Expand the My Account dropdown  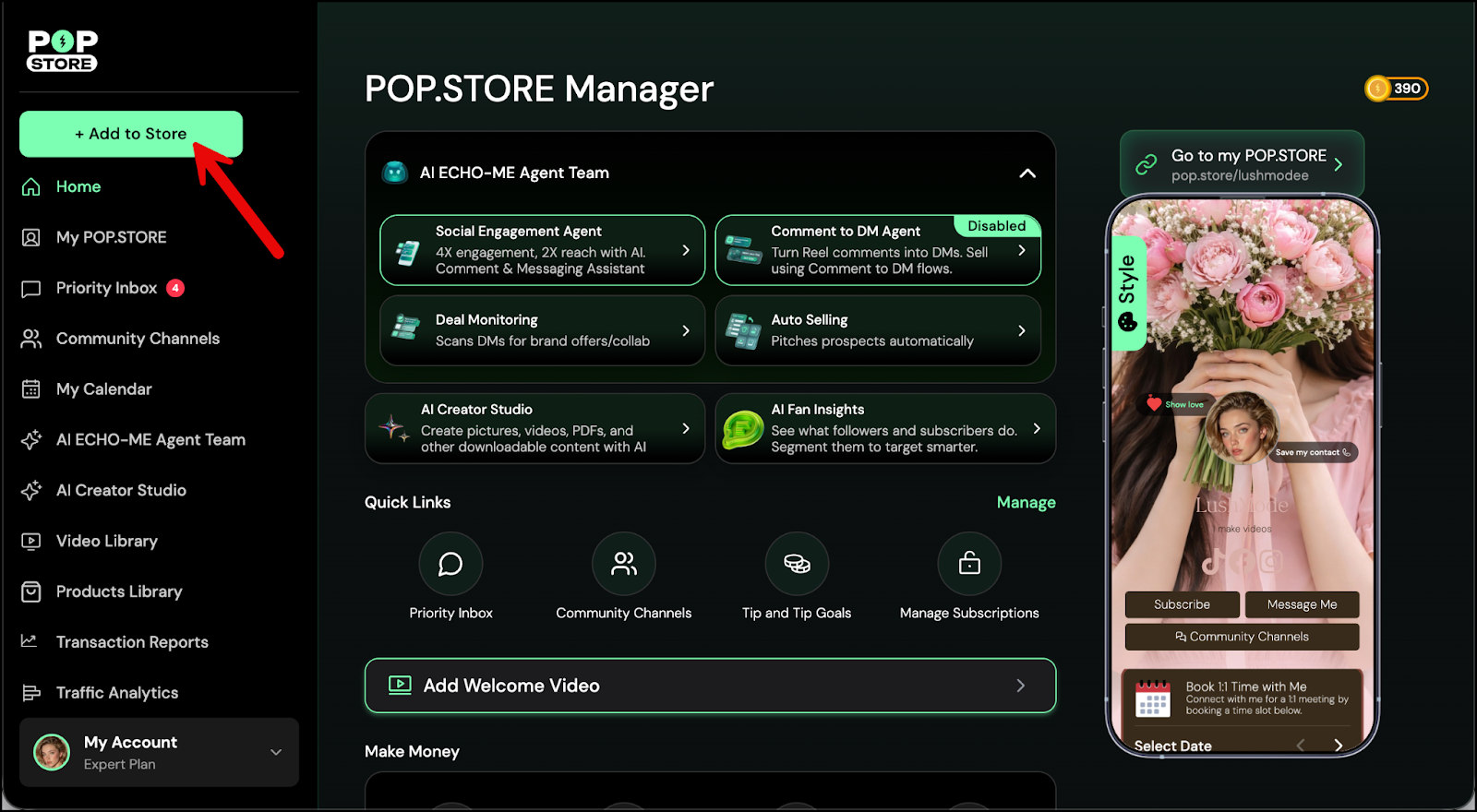point(275,752)
